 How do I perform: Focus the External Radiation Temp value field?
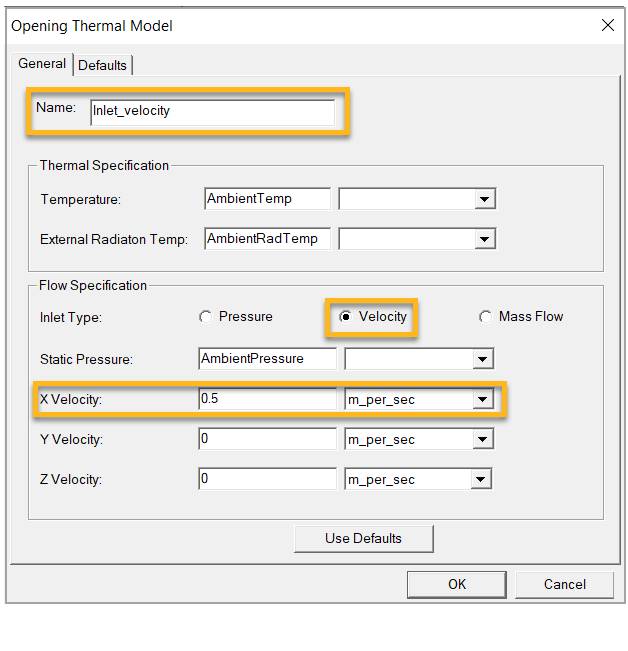(267, 239)
